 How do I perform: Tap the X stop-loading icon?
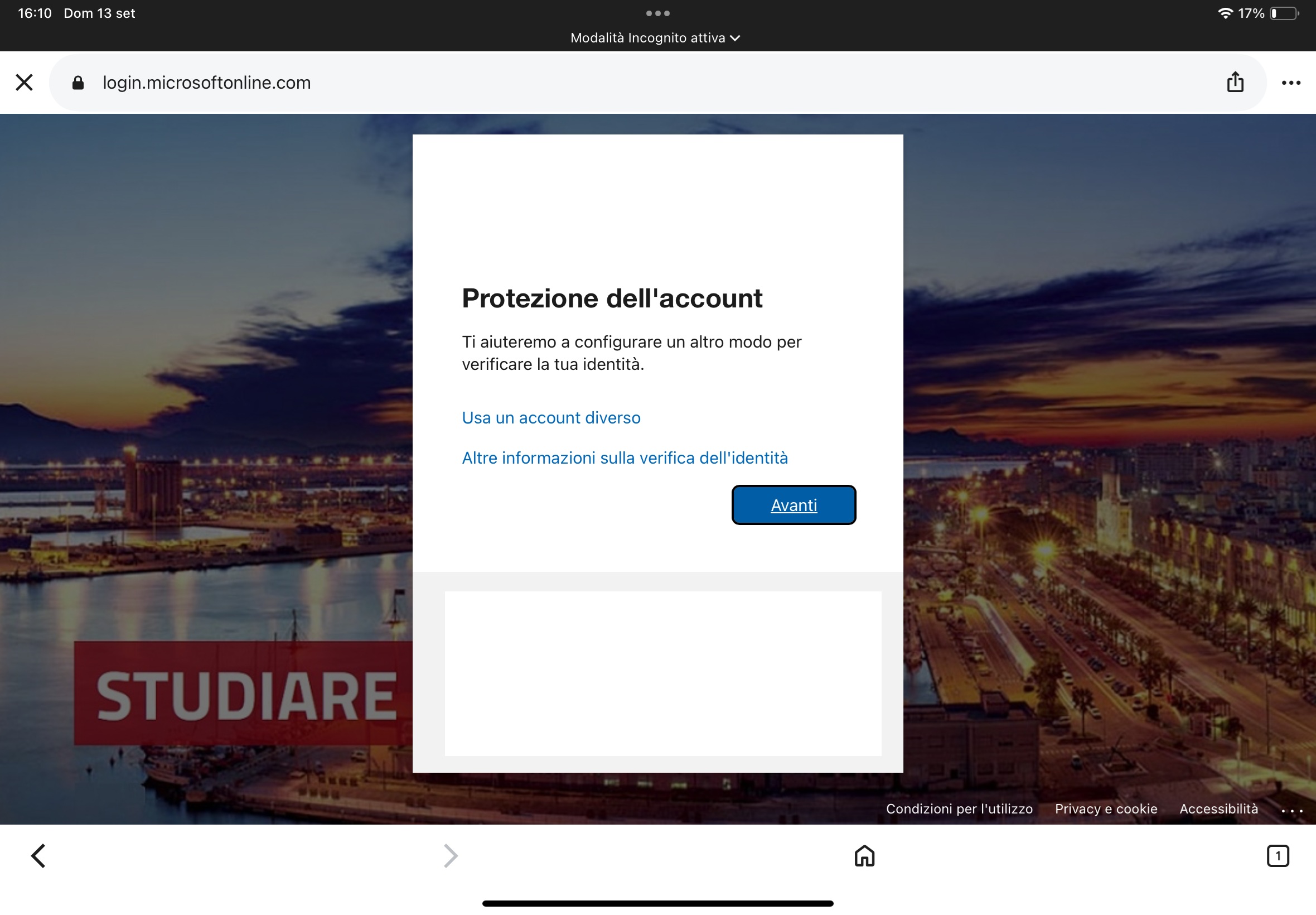click(x=24, y=83)
